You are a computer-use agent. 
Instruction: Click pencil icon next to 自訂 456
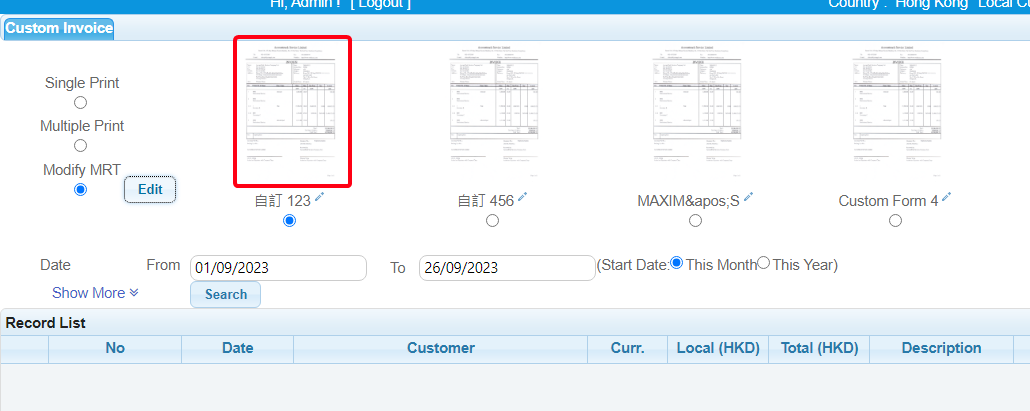pyautogui.click(x=523, y=198)
